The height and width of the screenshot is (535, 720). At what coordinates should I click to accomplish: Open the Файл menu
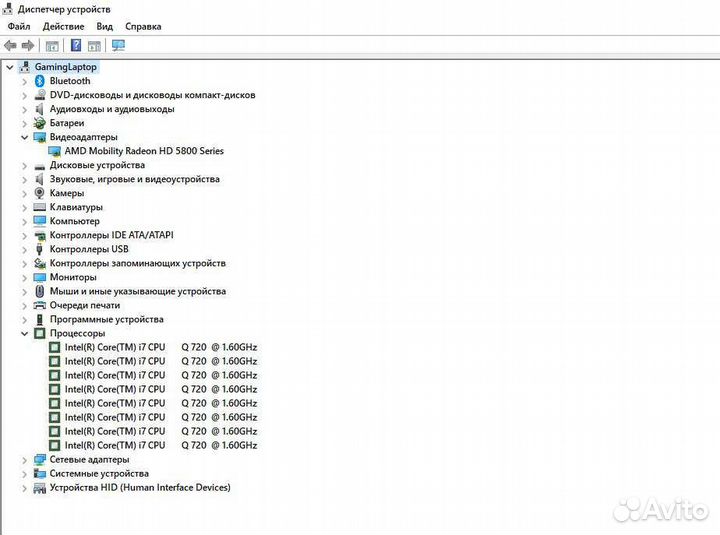coord(19,26)
